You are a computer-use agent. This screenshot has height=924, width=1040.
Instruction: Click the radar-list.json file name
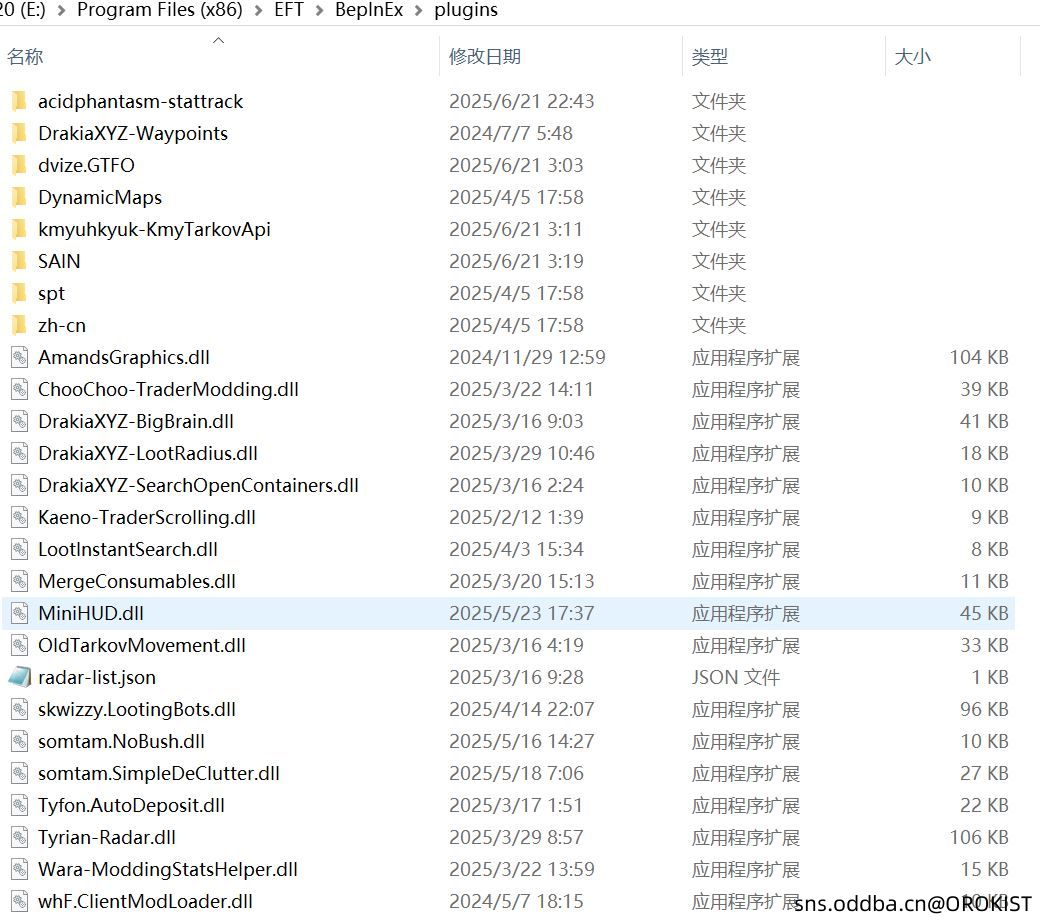click(x=97, y=677)
